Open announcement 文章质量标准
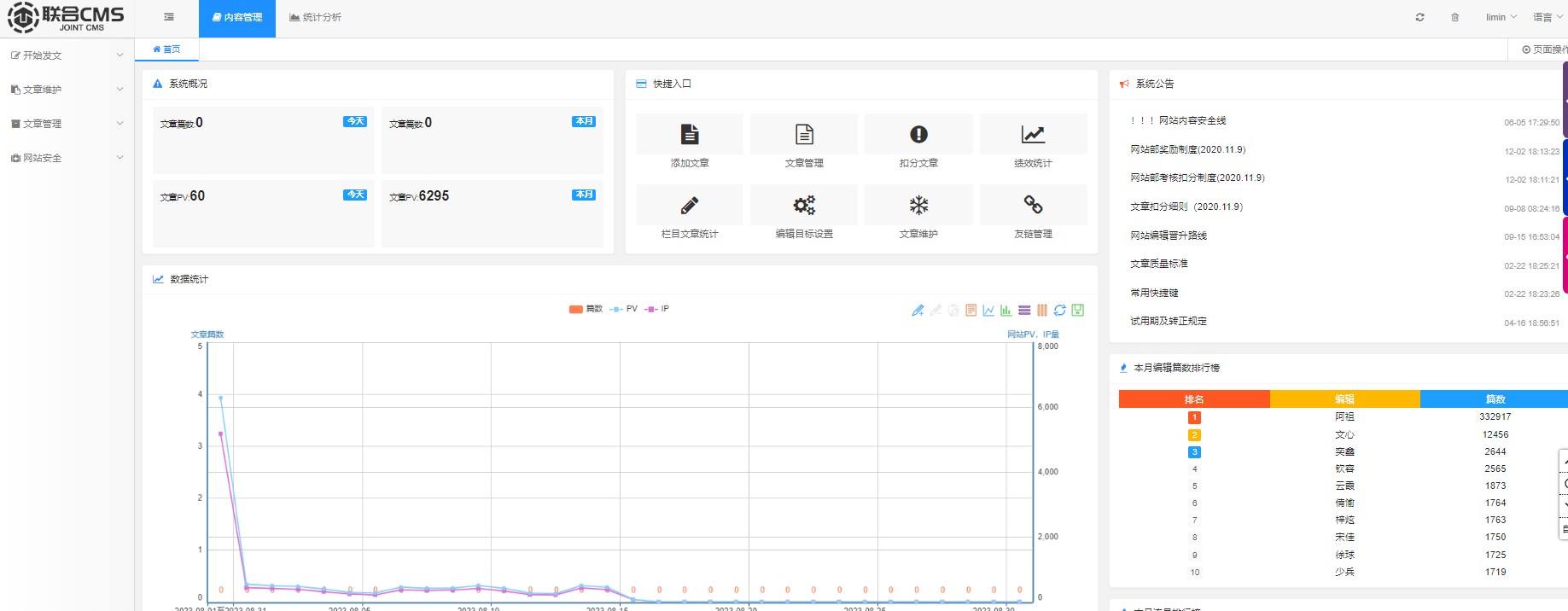Image resolution: width=1568 pixels, height=611 pixels. (x=1159, y=264)
